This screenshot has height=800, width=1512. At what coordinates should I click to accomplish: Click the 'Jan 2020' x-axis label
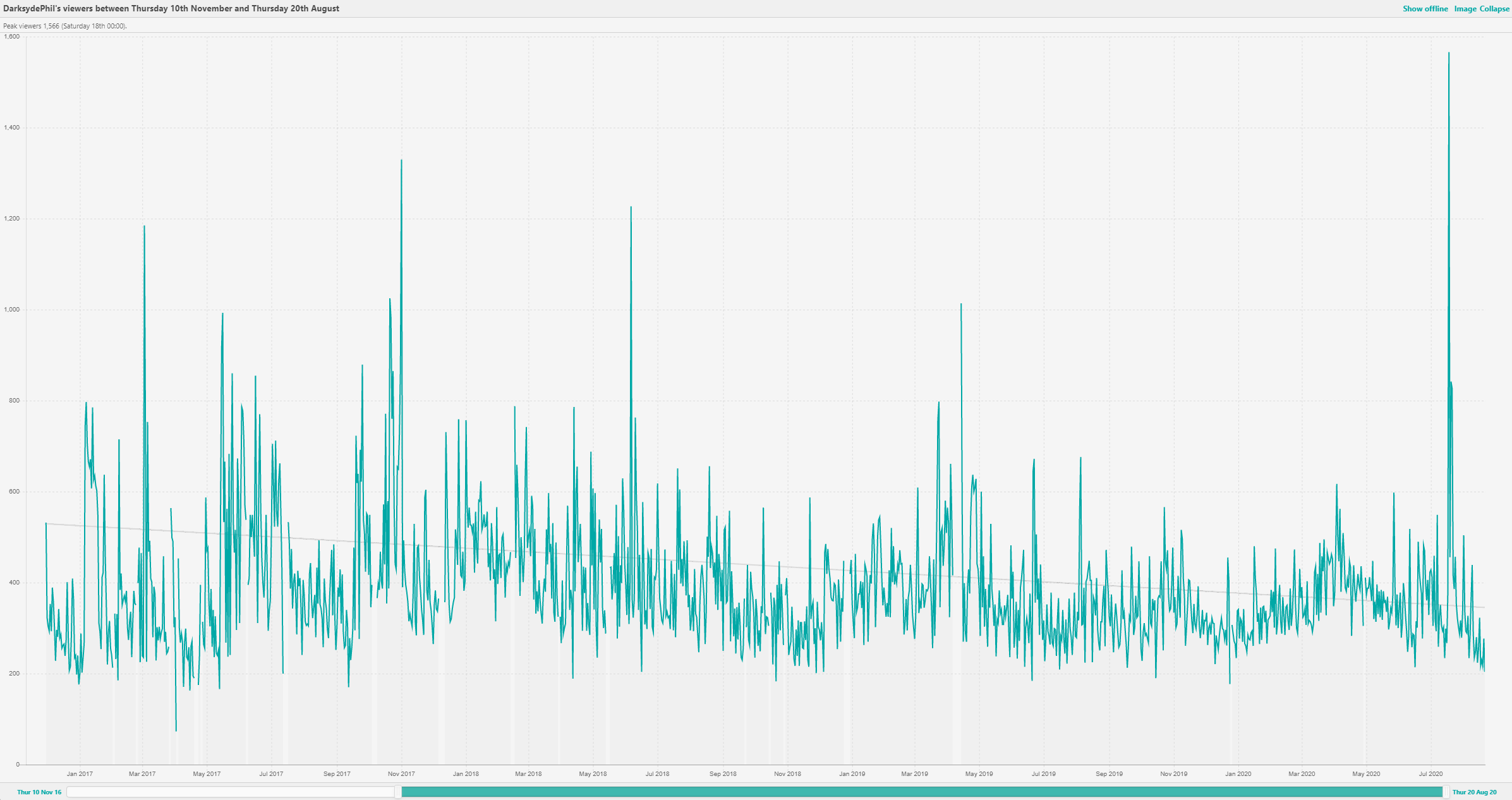pyautogui.click(x=1238, y=774)
